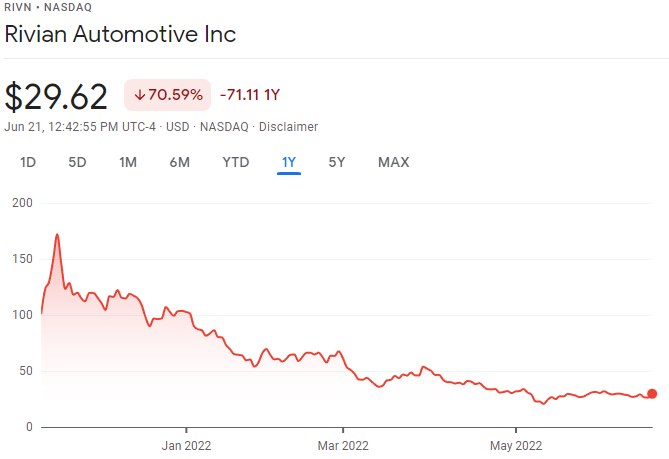This screenshot has height=459, width=669.
Task: Switch to the 5D chart range
Action: 77,162
